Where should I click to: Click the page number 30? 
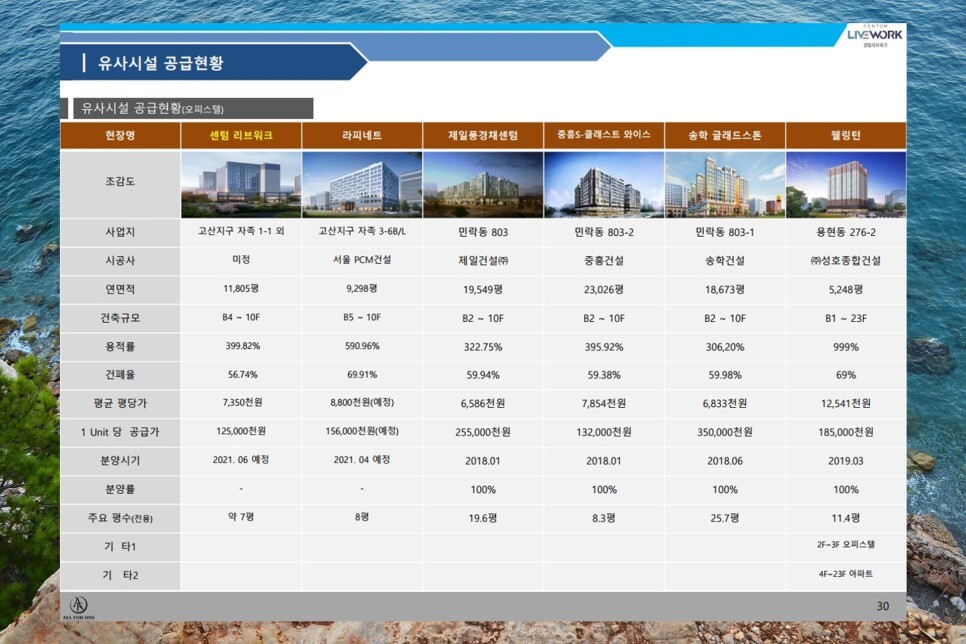[x=883, y=606]
